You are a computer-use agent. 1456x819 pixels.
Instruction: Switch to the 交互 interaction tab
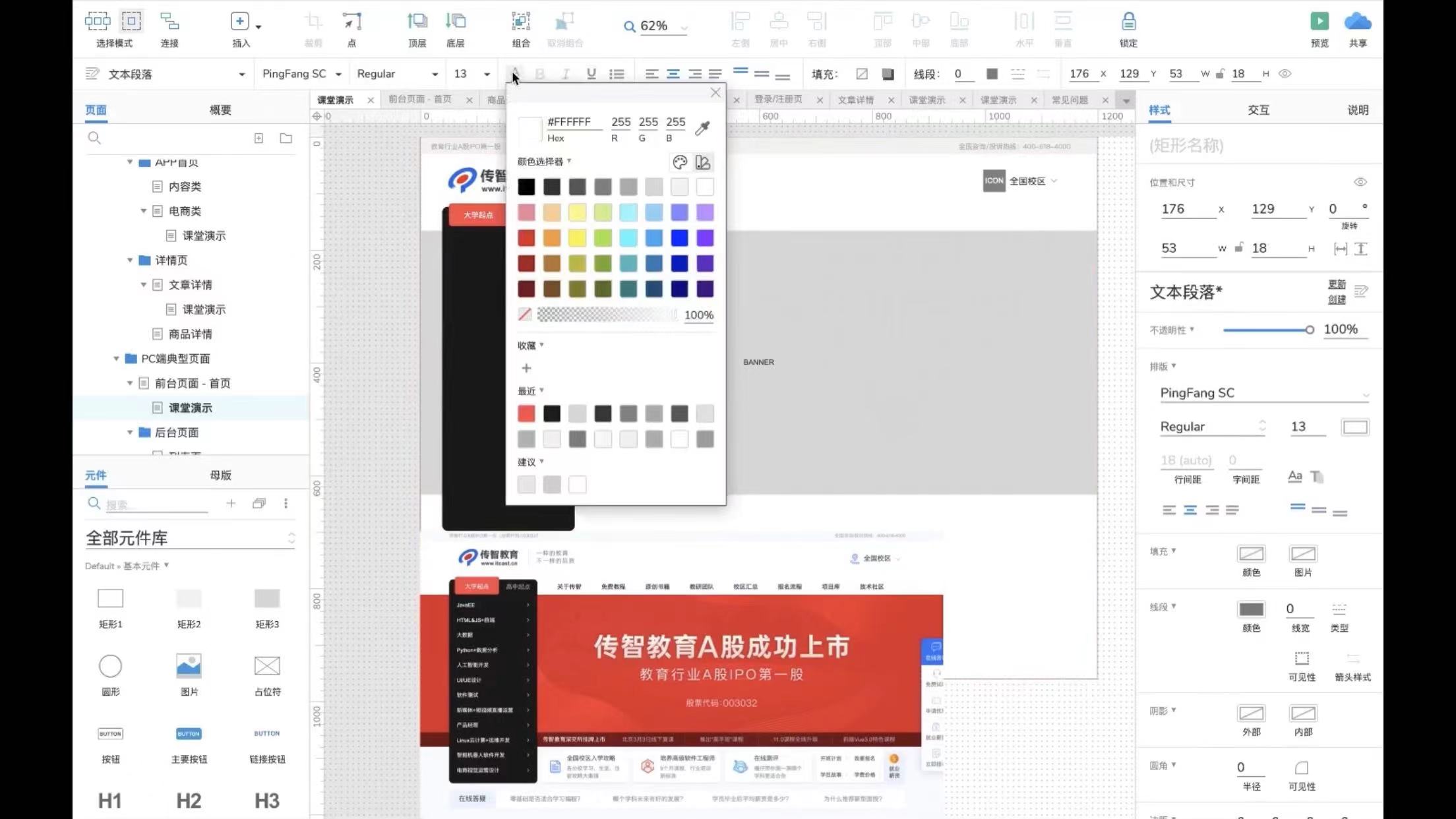[x=1258, y=110]
